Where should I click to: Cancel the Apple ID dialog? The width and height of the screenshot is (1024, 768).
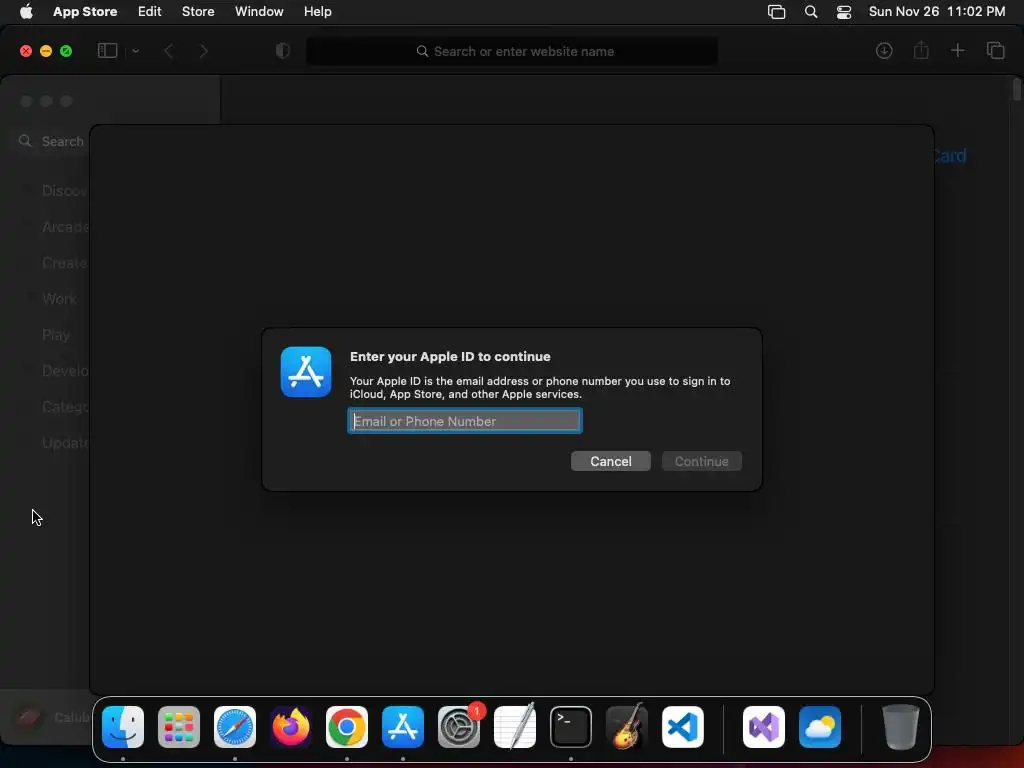pyautogui.click(x=611, y=461)
